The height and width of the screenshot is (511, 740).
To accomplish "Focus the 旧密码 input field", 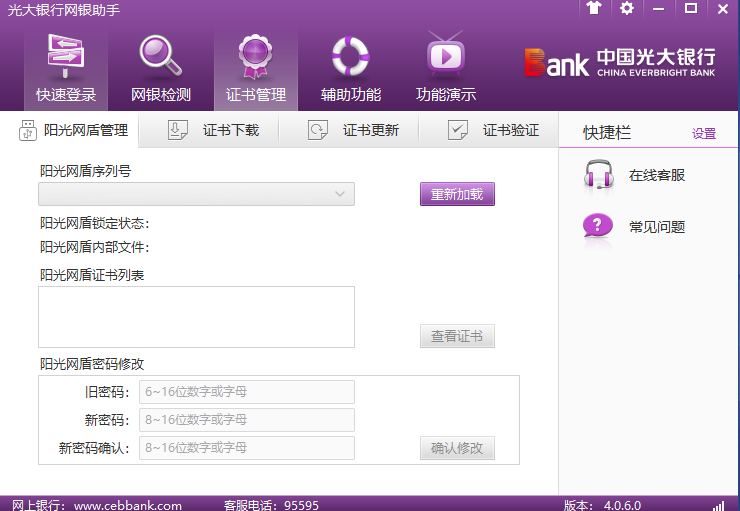I will pyautogui.click(x=247, y=392).
